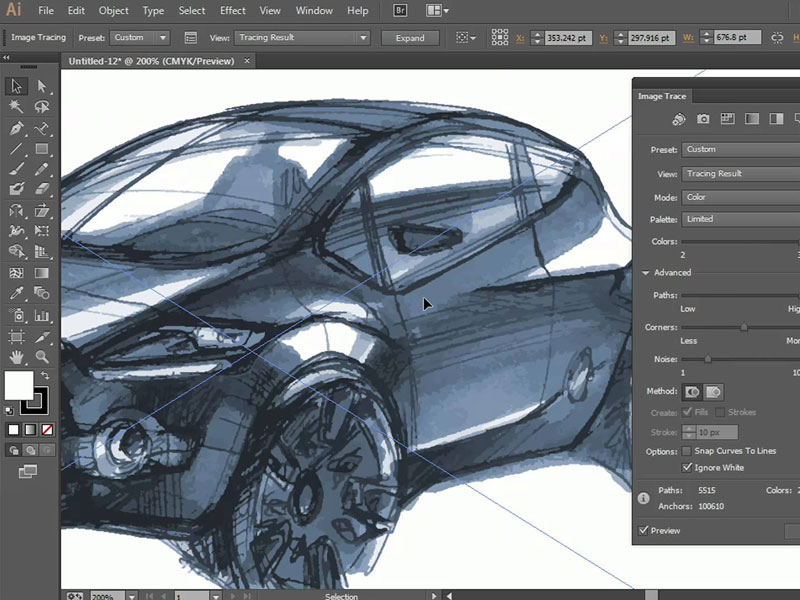The width and height of the screenshot is (800, 600).
Task: Open the Window menu
Action: pos(314,10)
